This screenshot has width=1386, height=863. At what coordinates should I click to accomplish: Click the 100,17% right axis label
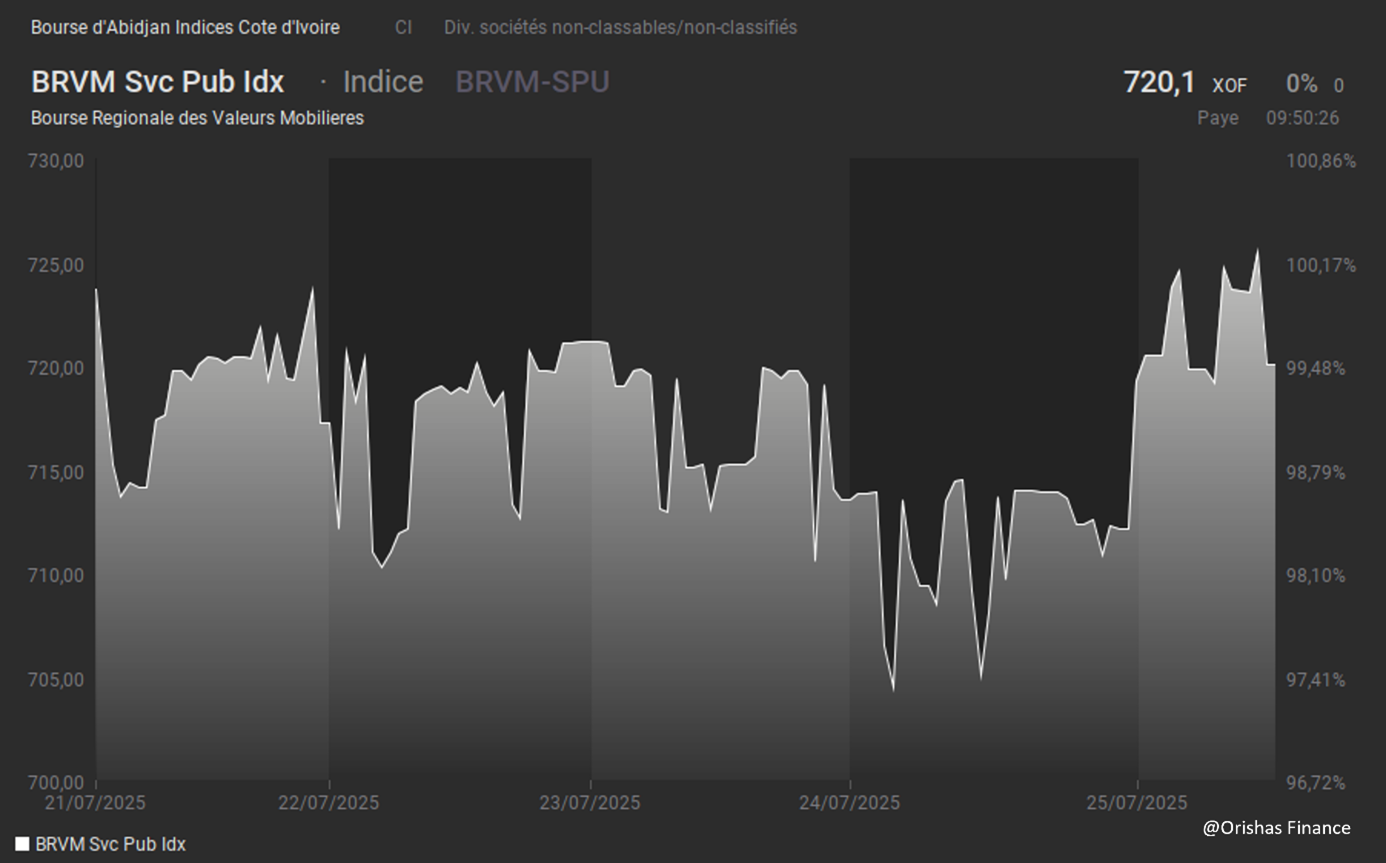point(1321,265)
